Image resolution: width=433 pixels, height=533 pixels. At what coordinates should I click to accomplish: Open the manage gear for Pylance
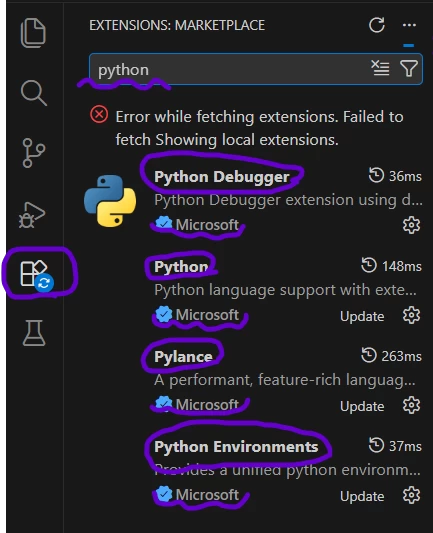click(x=411, y=405)
